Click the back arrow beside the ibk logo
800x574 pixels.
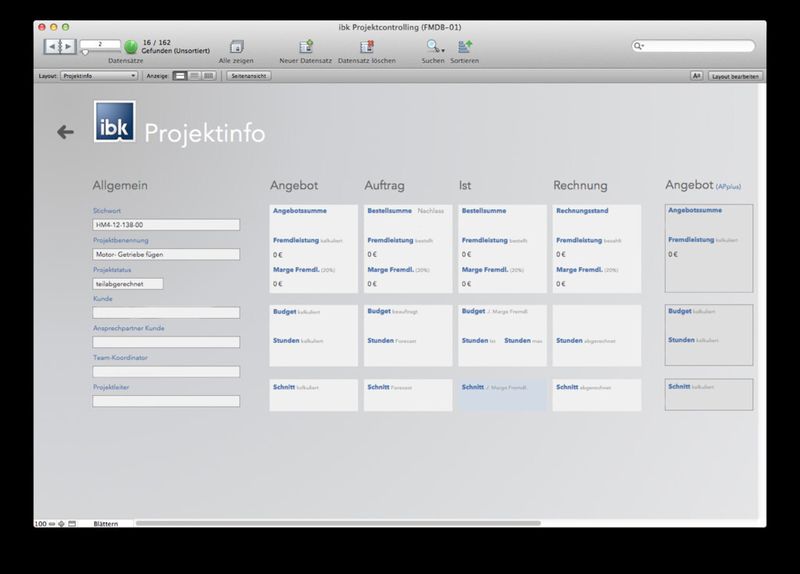coord(65,132)
